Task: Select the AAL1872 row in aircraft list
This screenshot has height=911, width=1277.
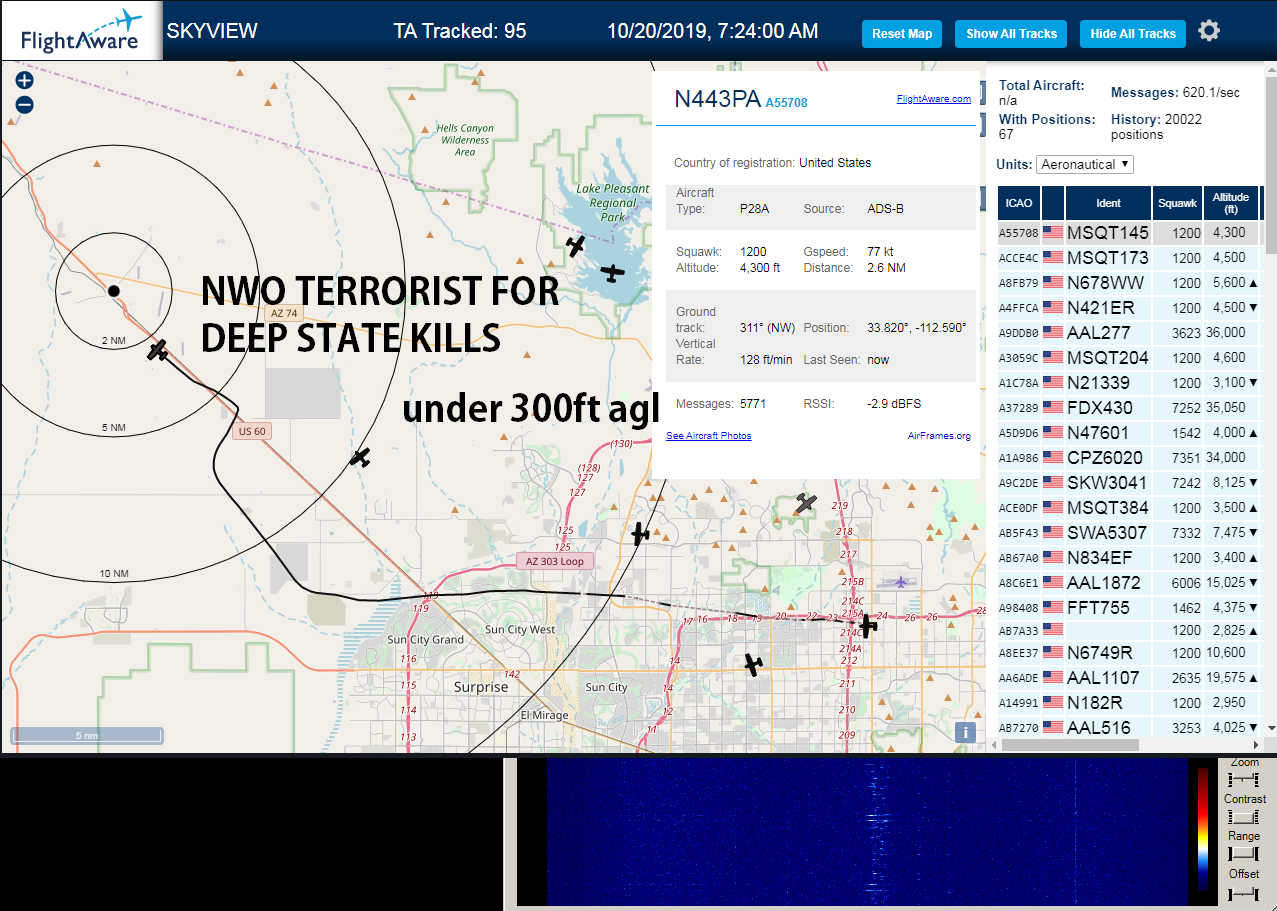Action: click(x=1130, y=583)
